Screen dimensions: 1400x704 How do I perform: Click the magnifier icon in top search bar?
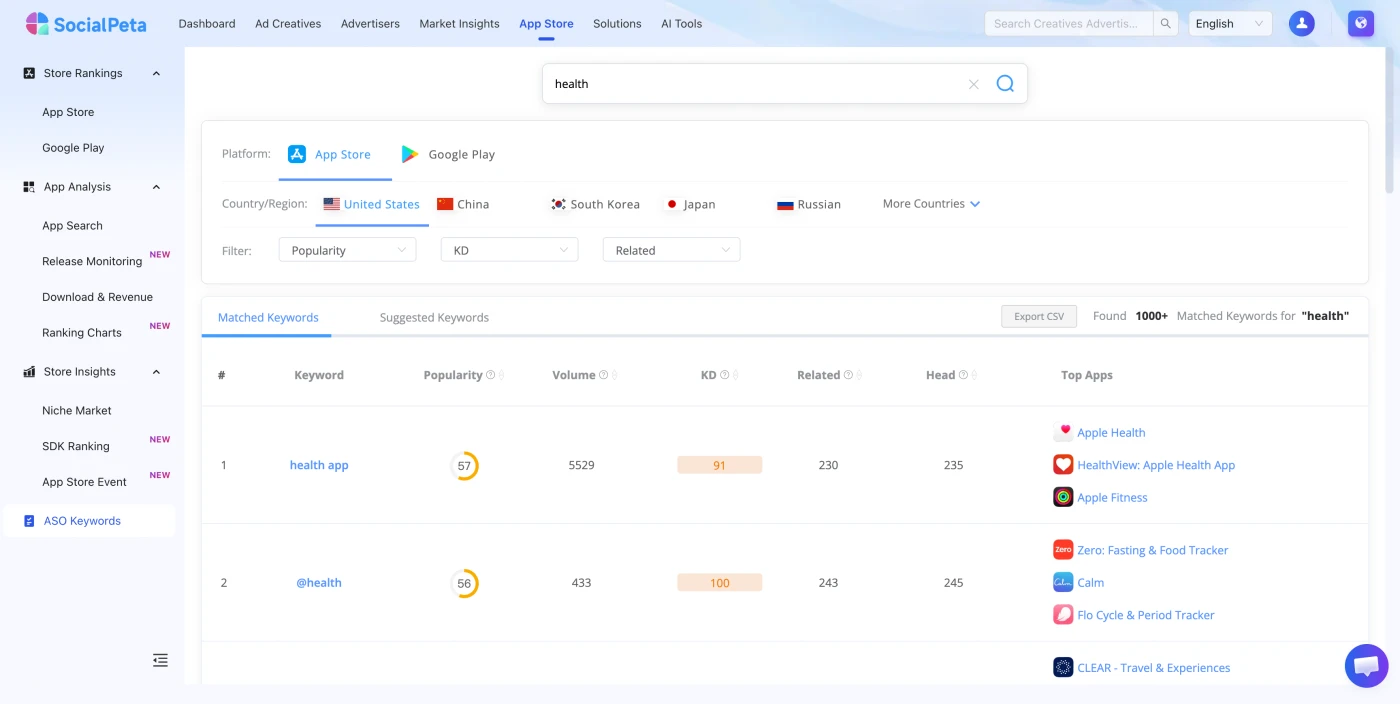[x=1166, y=24]
